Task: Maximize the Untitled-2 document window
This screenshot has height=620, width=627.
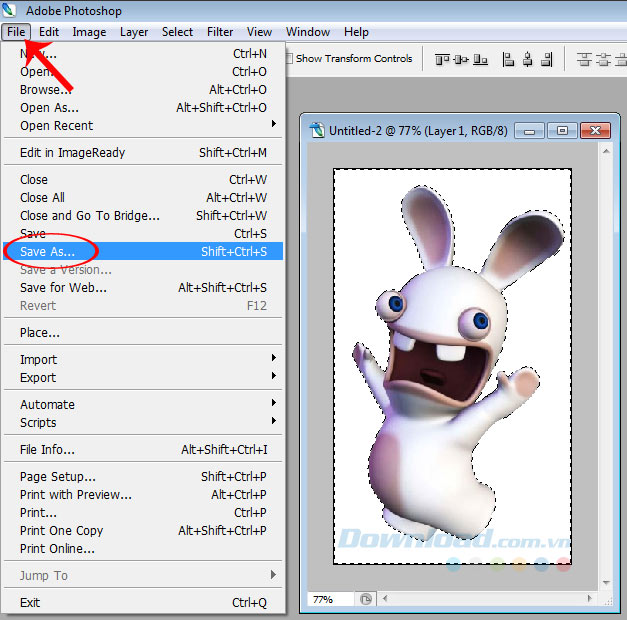Action: pyautogui.click(x=562, y=131)
